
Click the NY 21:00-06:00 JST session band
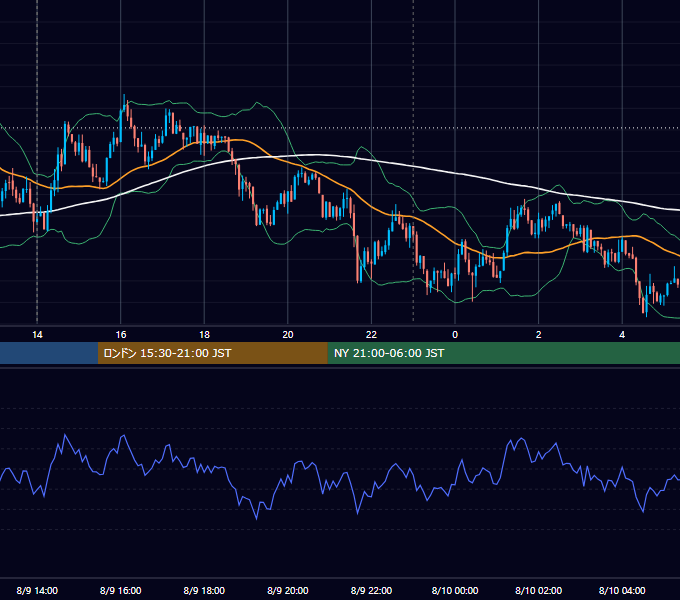pos(503,353)
